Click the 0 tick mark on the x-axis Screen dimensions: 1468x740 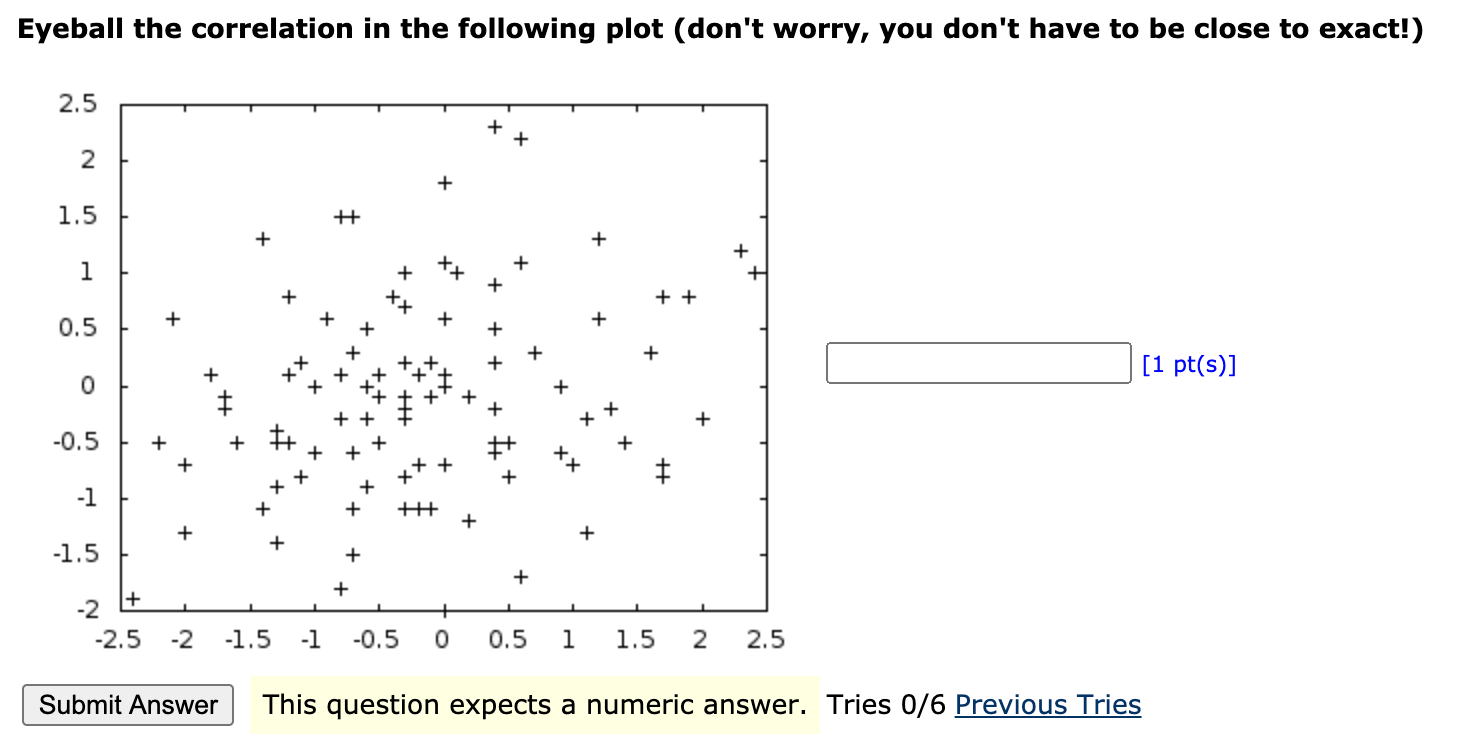pyautogui.click(x=443, y=612)
